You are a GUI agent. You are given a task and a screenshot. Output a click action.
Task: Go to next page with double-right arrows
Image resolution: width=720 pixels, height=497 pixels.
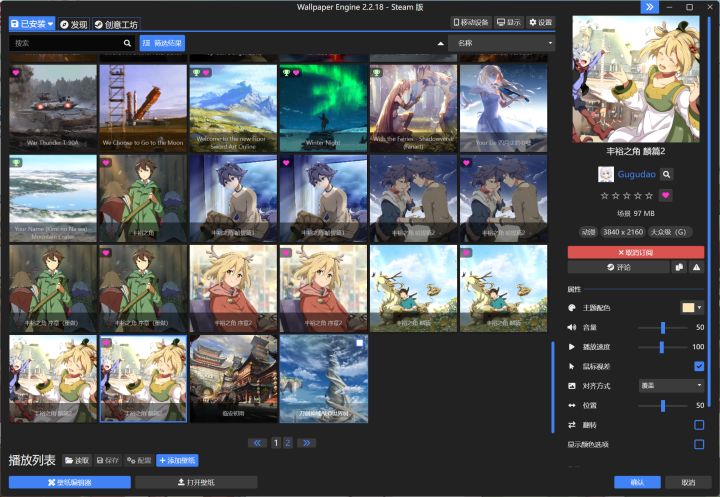(x=306, y=442)
